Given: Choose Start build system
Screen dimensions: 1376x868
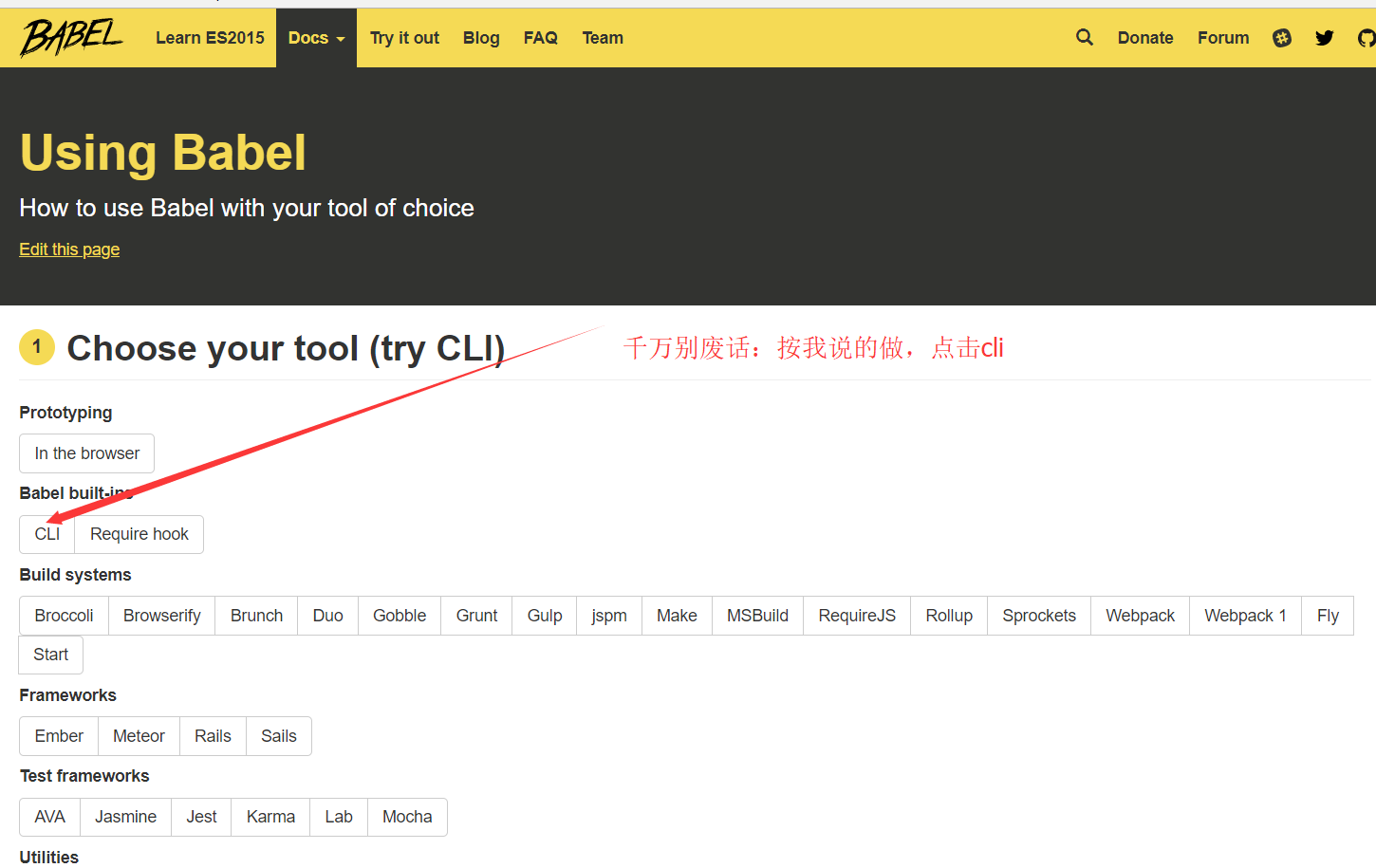Looking at the screenshot, I should [x=51, y=655].
